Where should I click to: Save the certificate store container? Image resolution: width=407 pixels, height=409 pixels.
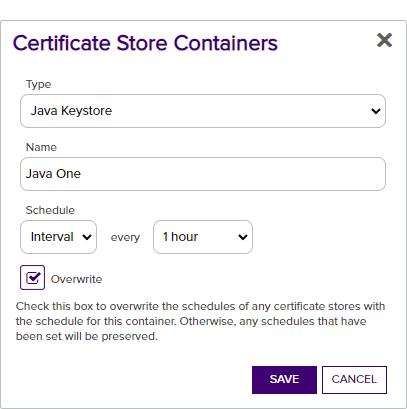pyautogui.click(x=284, y=380)
